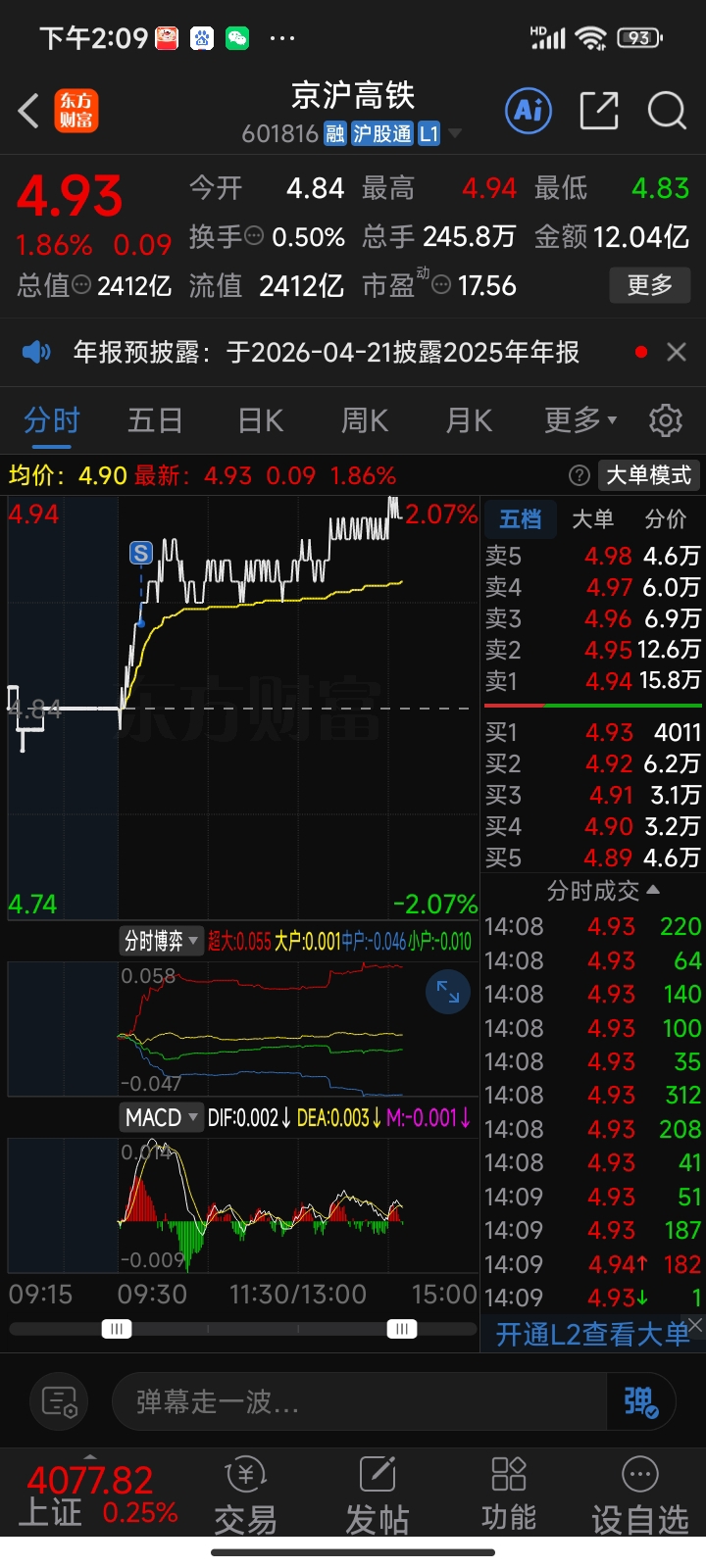Close the L2 promotion banner
The width and height of the screenshot is (706, 1568).
tap(695, 1324)
